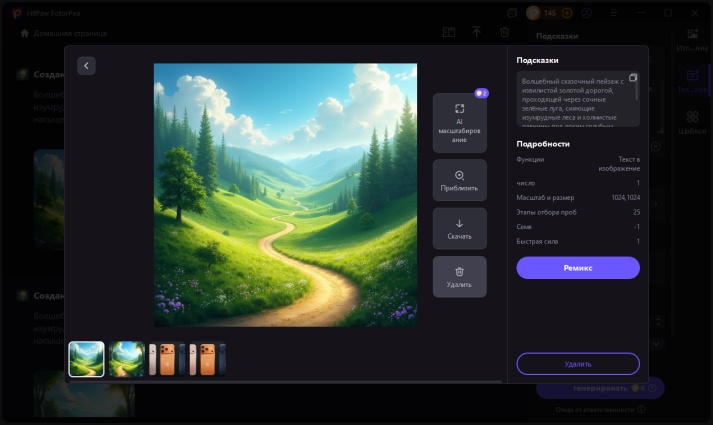Select the first orange phone thumbnail

(x=167, y=359)
